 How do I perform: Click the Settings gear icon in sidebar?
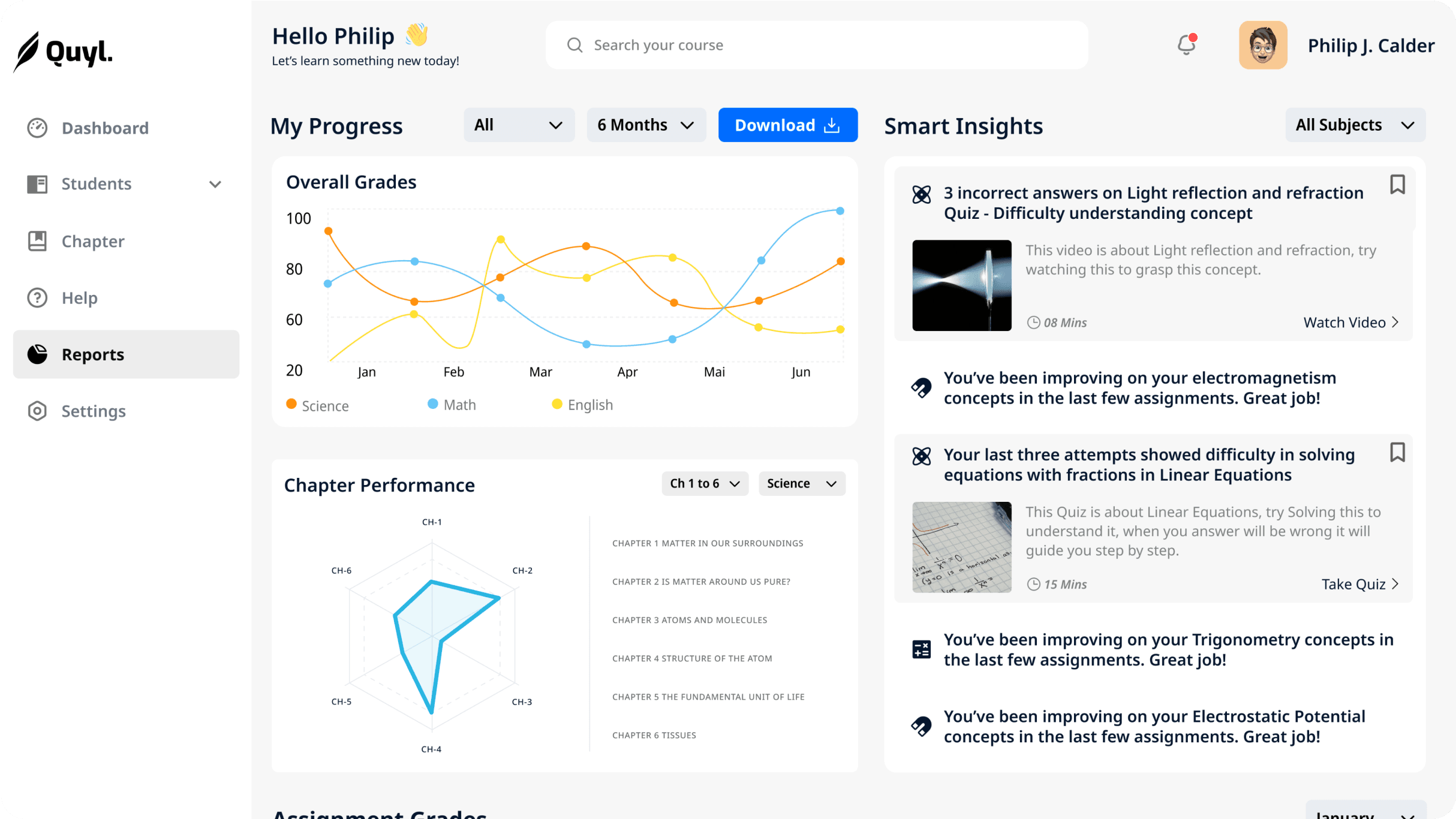tap(37, 411)
